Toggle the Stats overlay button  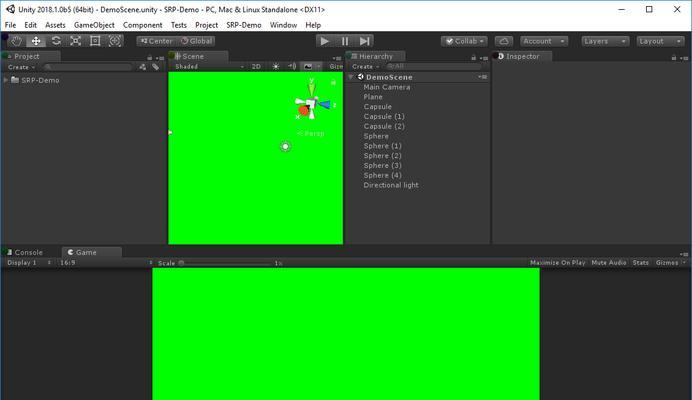point(640,263)
